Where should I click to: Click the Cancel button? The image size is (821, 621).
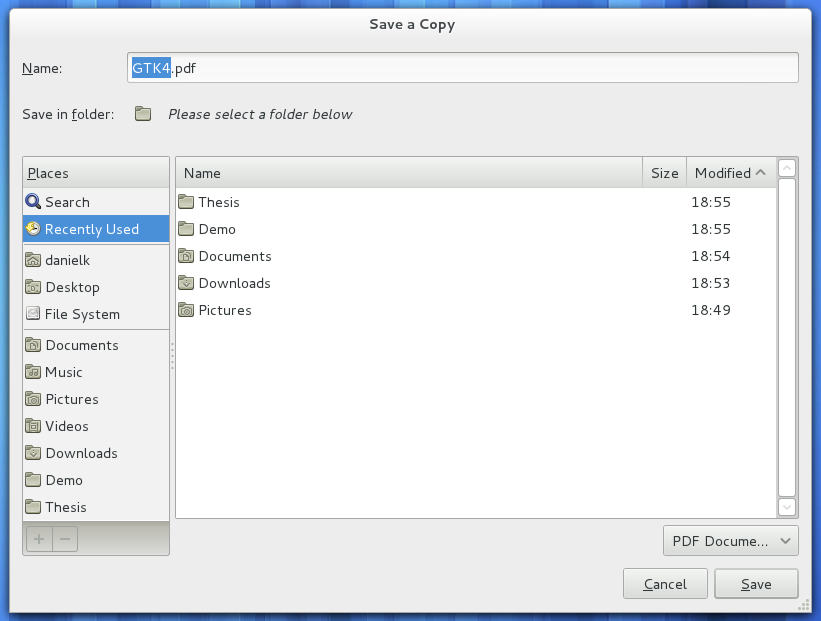pos(665,584)
